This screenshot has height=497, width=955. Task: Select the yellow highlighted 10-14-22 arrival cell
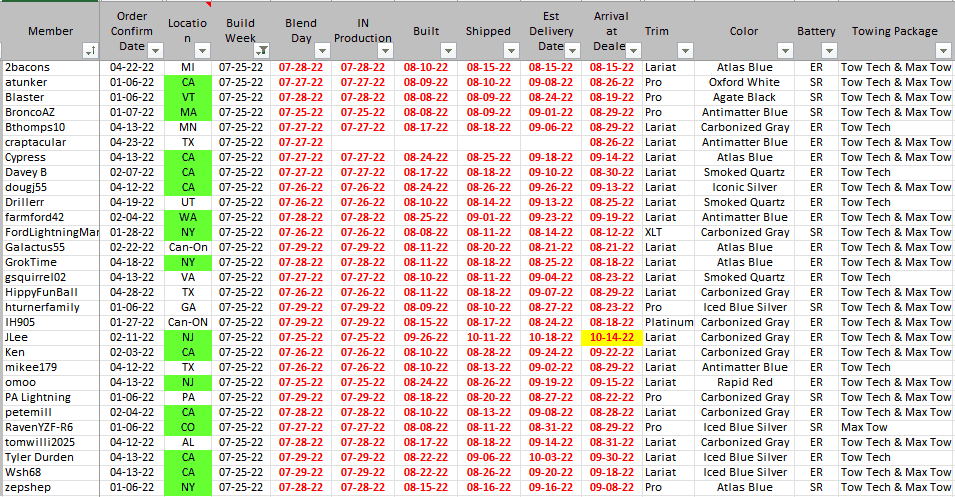point(612,338)
